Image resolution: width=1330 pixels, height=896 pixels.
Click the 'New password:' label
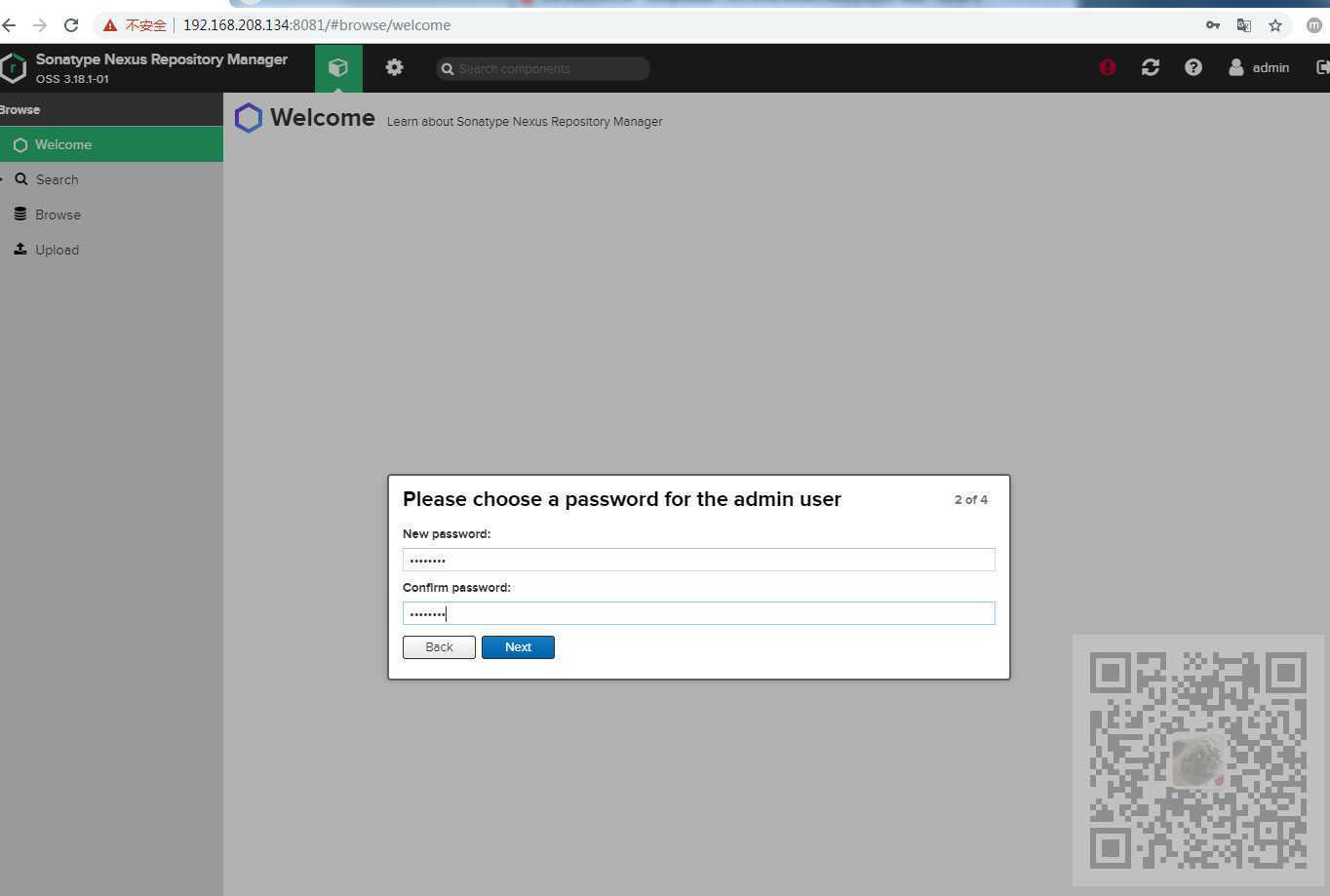pyautogui.click(x=447, y=534)
